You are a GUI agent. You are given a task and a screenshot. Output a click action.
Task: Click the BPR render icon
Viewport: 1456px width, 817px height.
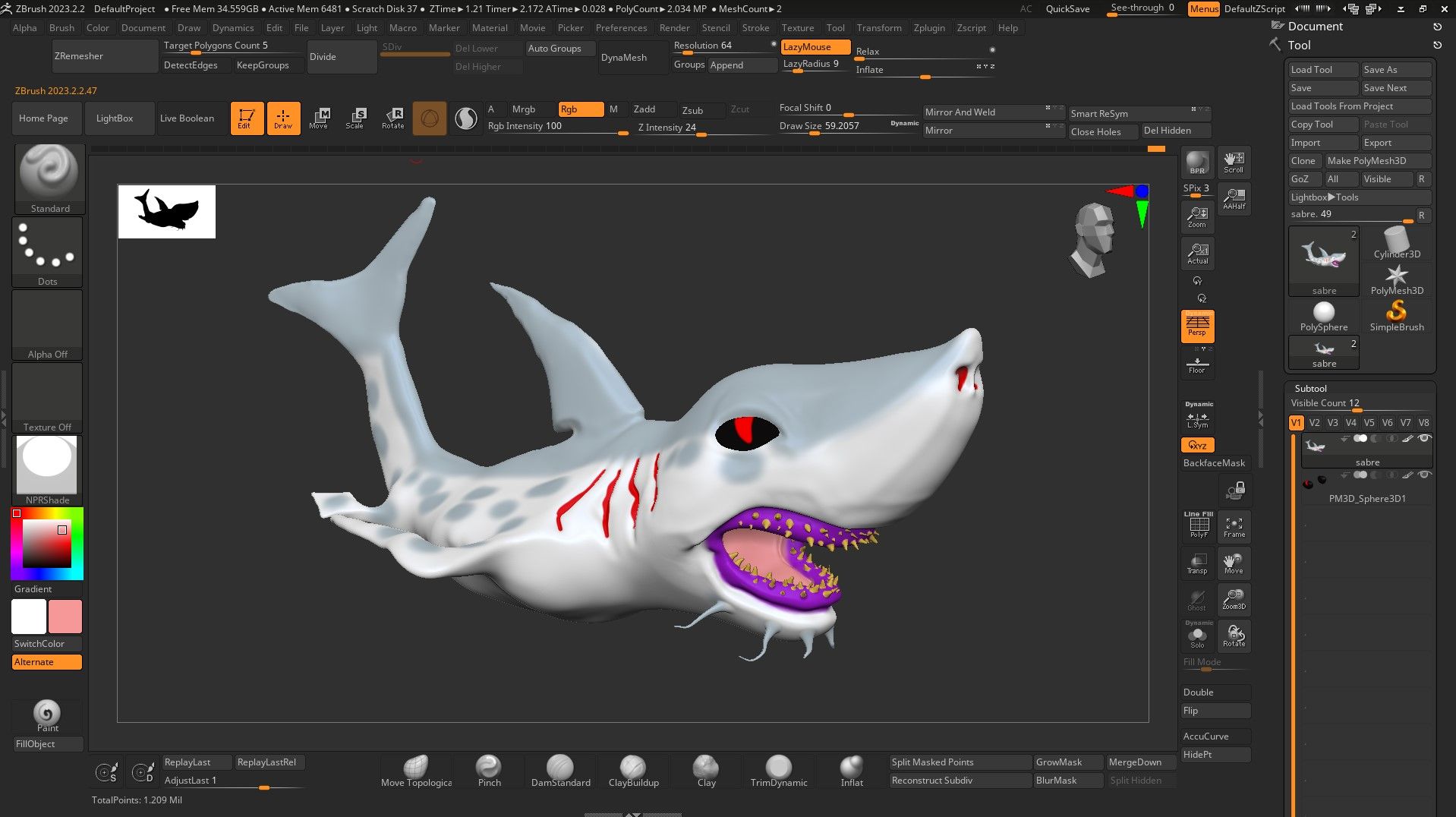click(x=1197, y=162)
